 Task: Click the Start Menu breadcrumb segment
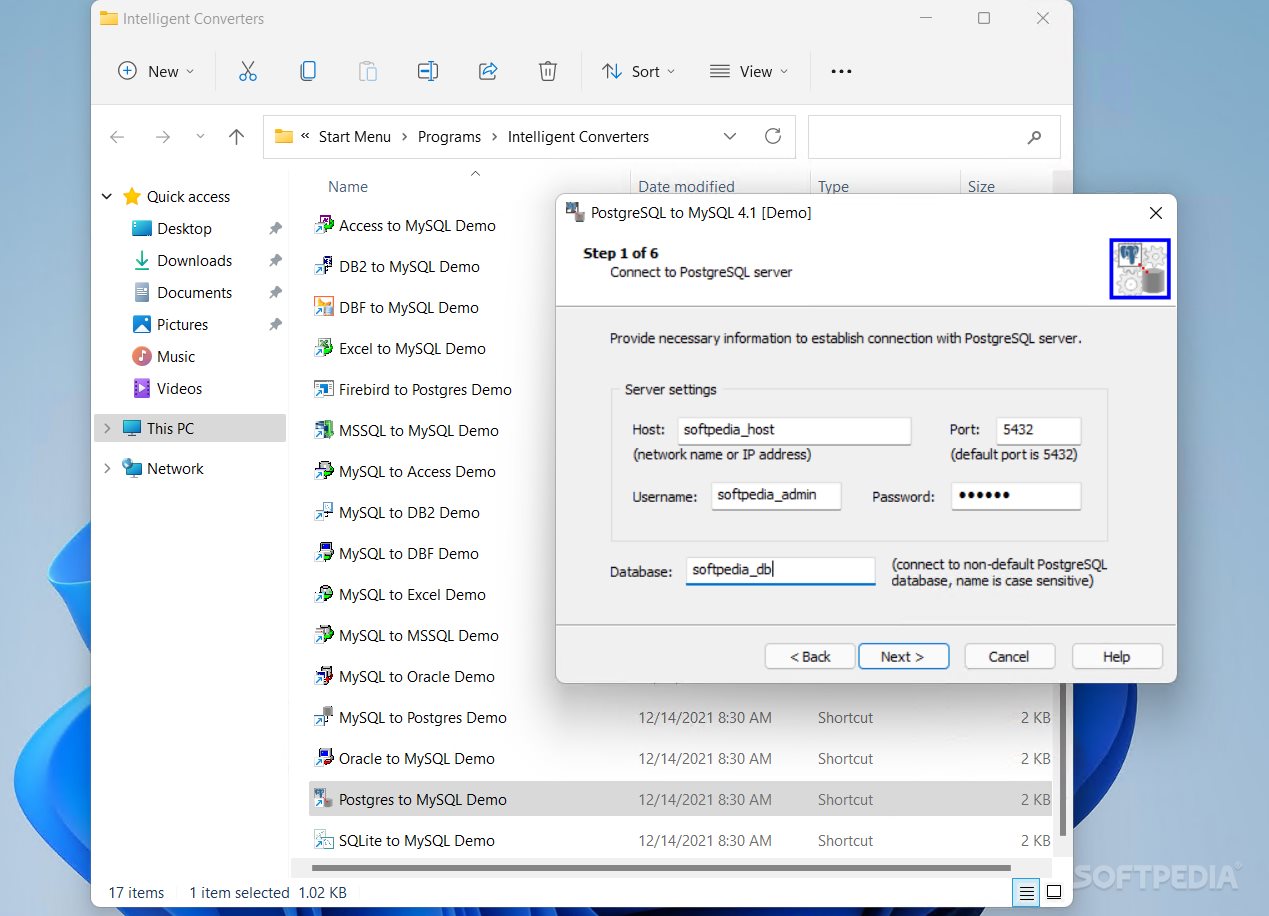click(x=355, y=137)
